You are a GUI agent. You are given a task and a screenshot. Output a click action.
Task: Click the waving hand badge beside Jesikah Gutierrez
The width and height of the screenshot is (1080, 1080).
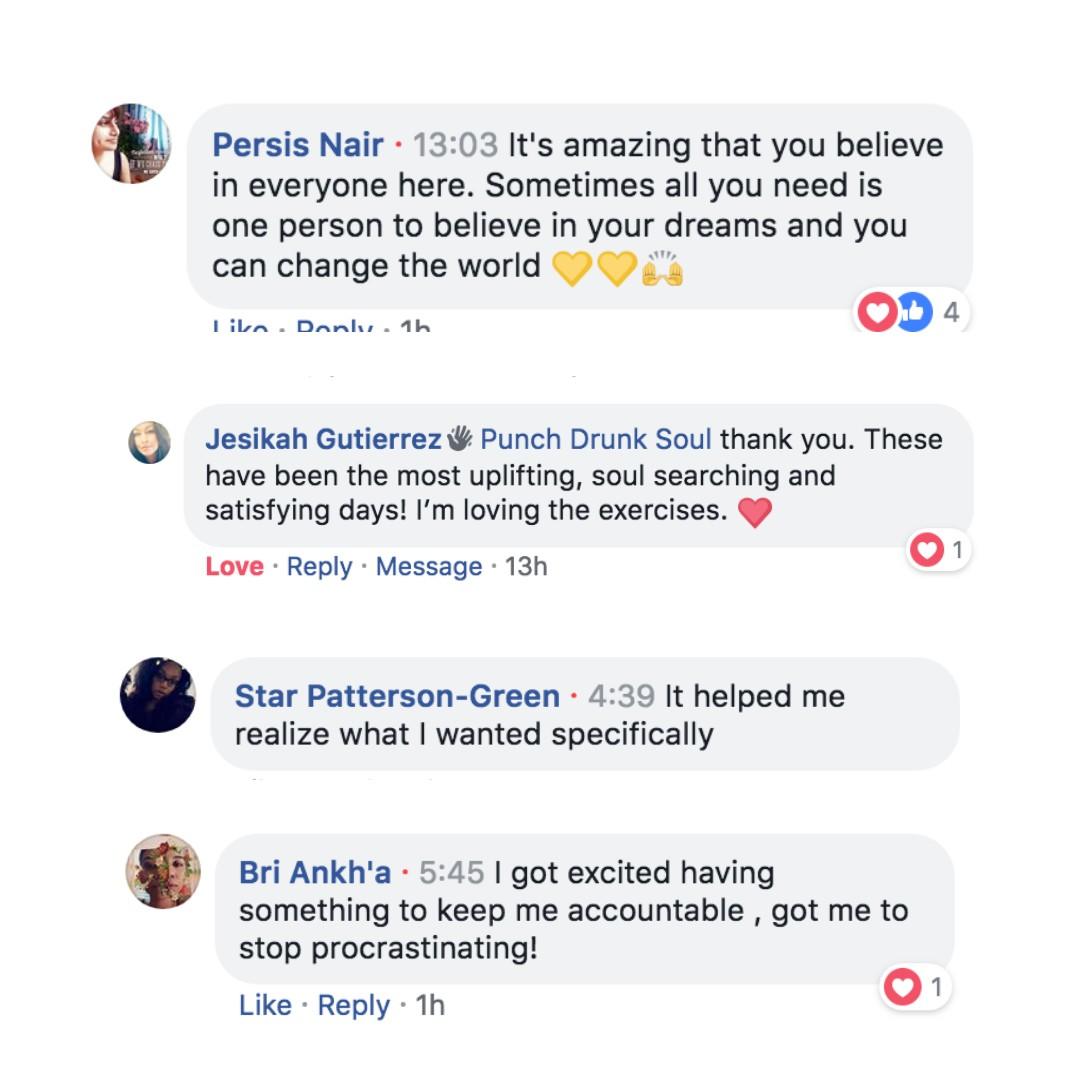coord(459,438)
